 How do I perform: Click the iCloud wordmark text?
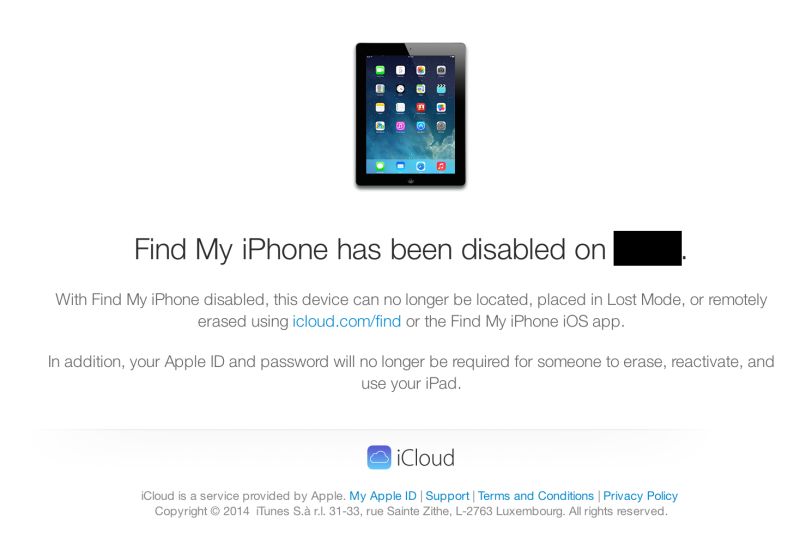click(426, 458)
